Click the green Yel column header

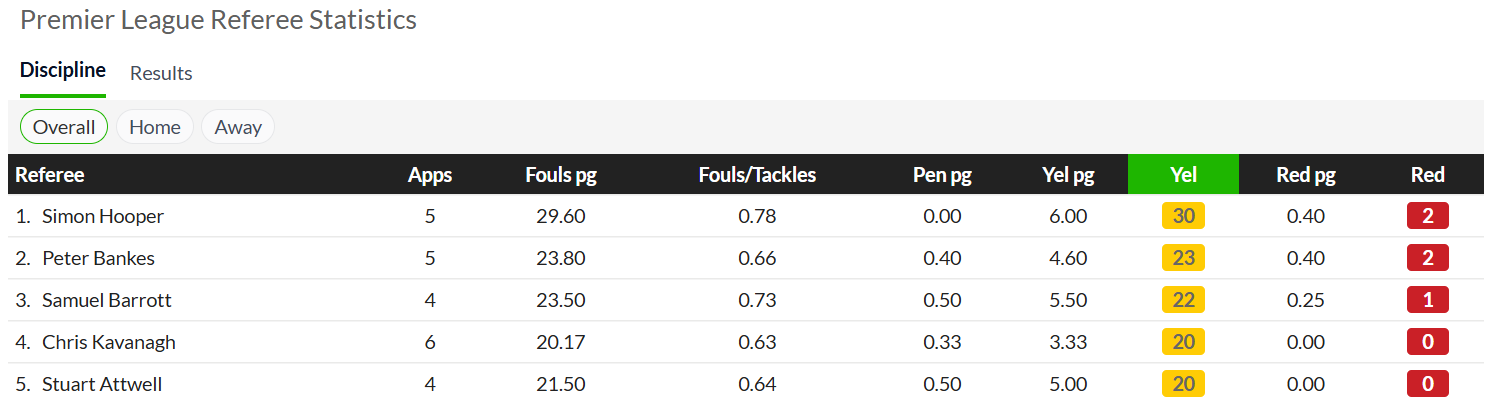click(x=1183, y=175)
